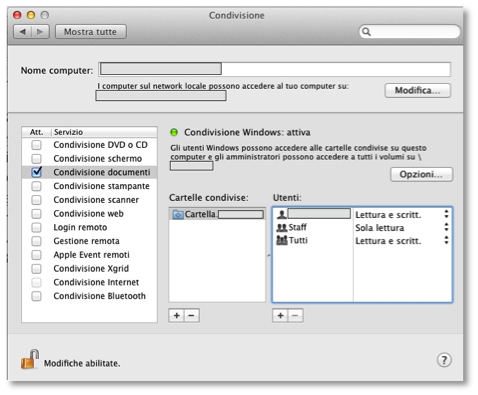Select Condivisione Xgrid service label
Screen dimensions: 478x395
click(91, 268)
